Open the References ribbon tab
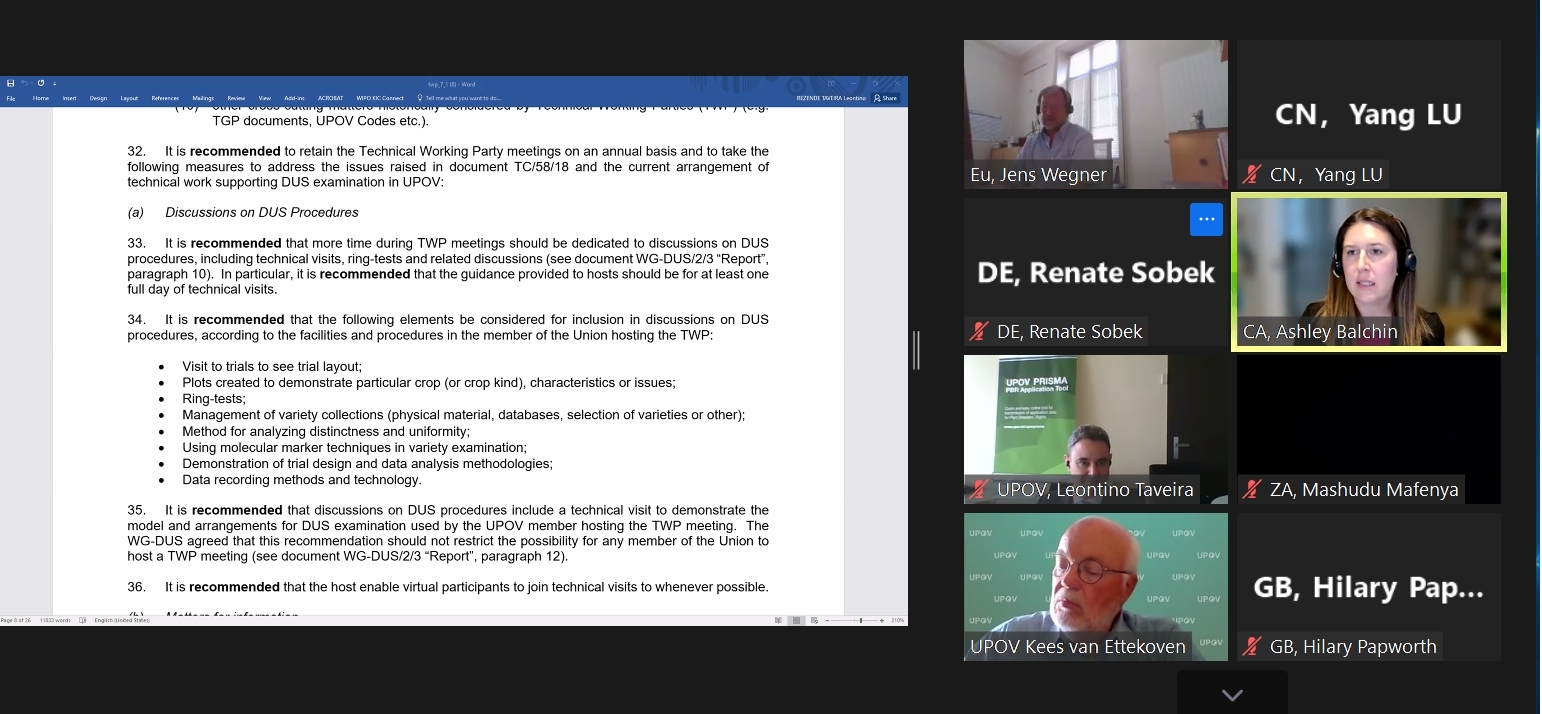 [165, 98]
